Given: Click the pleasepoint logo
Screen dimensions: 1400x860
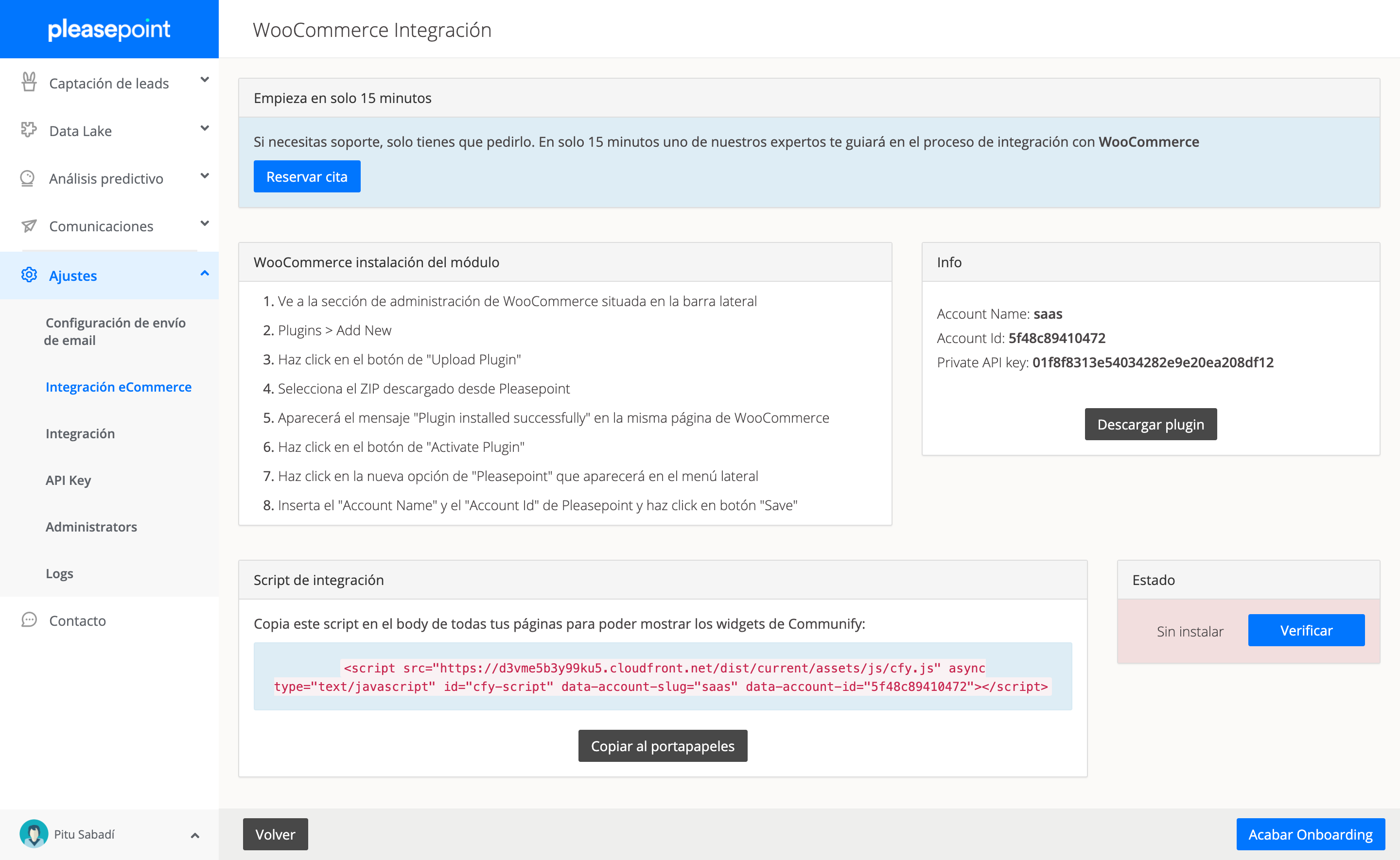Looking at the screenshot, I should coord(109,29).
